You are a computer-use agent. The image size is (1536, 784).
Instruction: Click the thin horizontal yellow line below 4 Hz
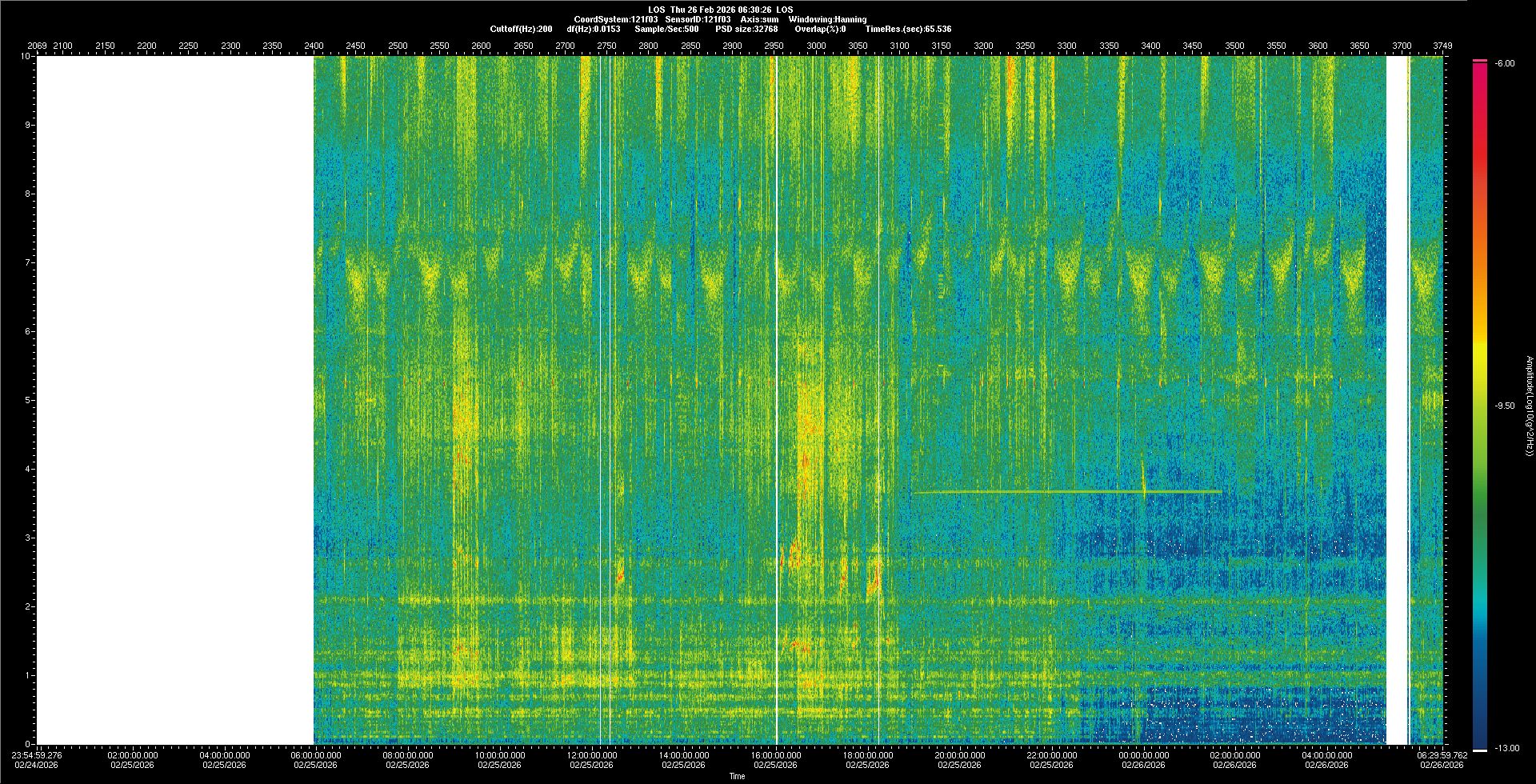[1040, 491]
